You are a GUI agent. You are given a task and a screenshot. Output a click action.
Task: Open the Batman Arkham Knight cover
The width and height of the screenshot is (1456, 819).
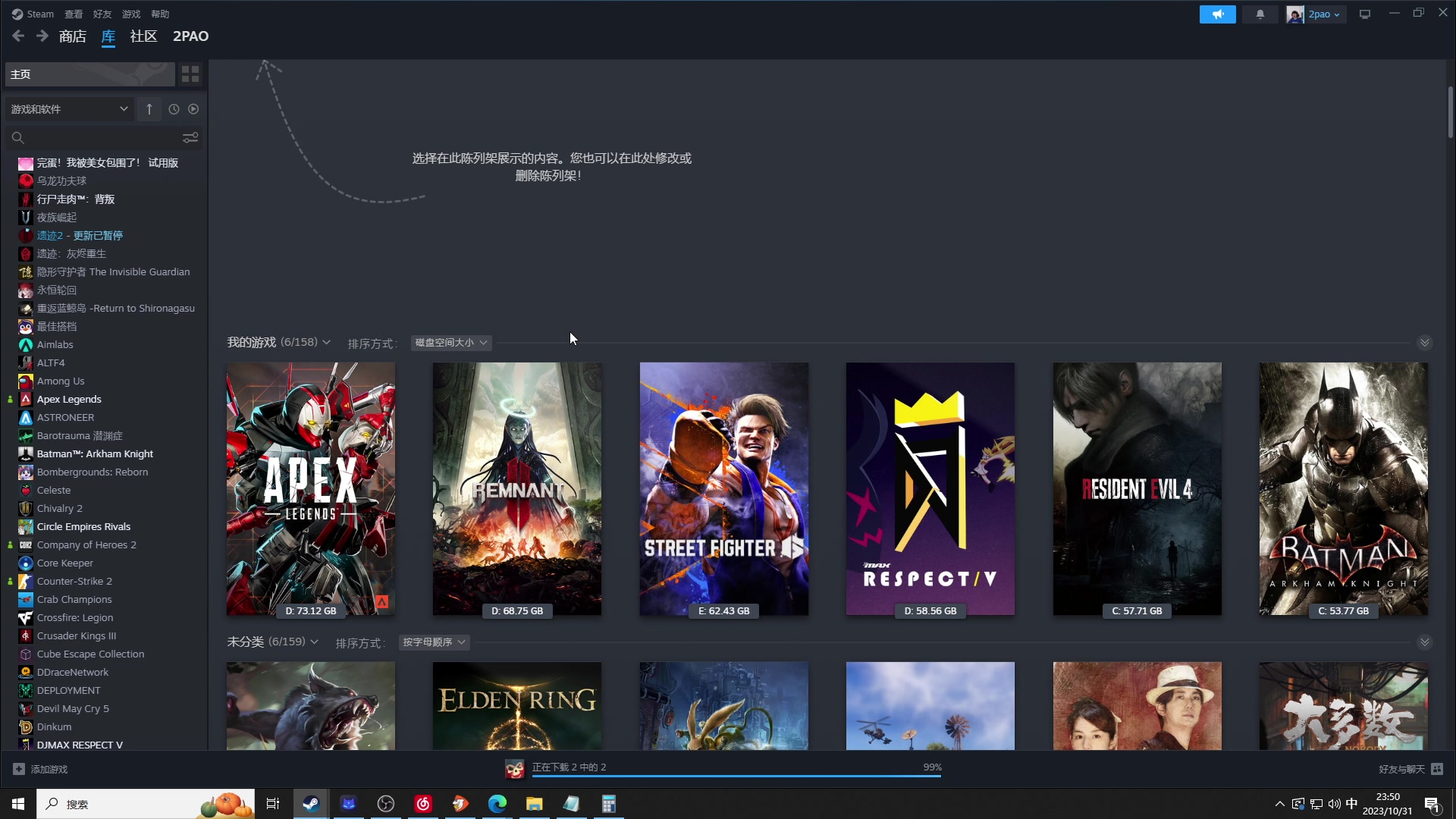tap(1344, 488)
